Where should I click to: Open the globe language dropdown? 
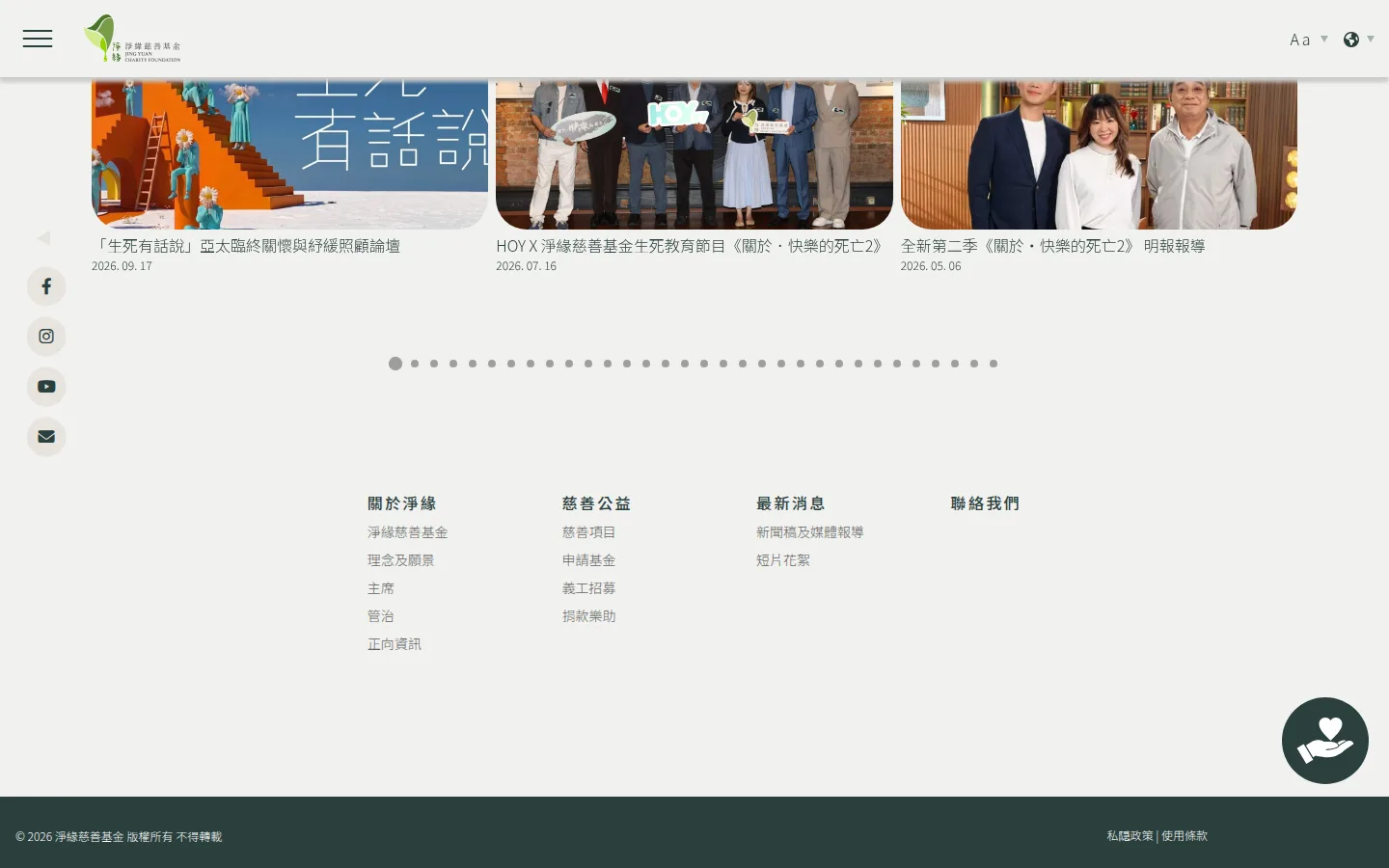click(x=1358, y=40)
